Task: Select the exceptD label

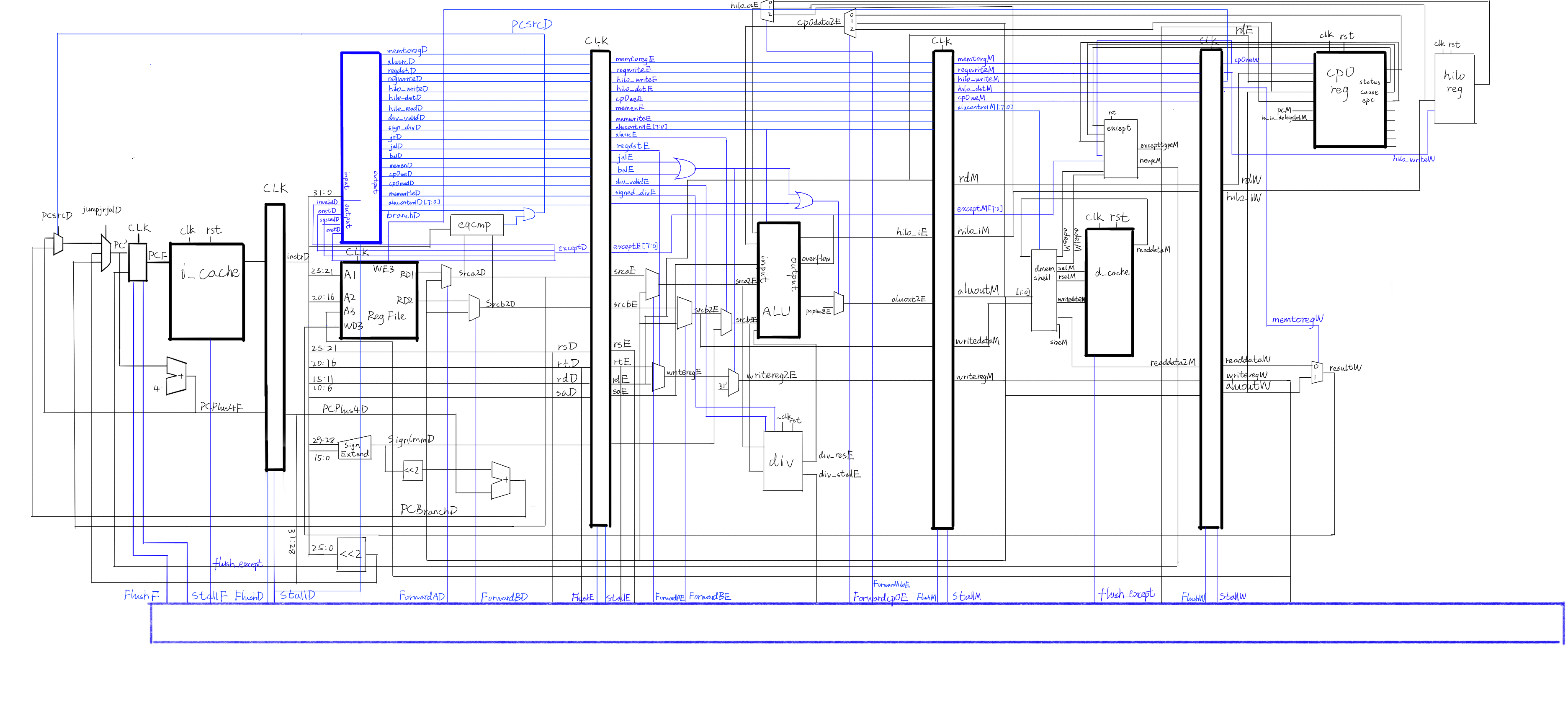Action: [x=573, y=248]
